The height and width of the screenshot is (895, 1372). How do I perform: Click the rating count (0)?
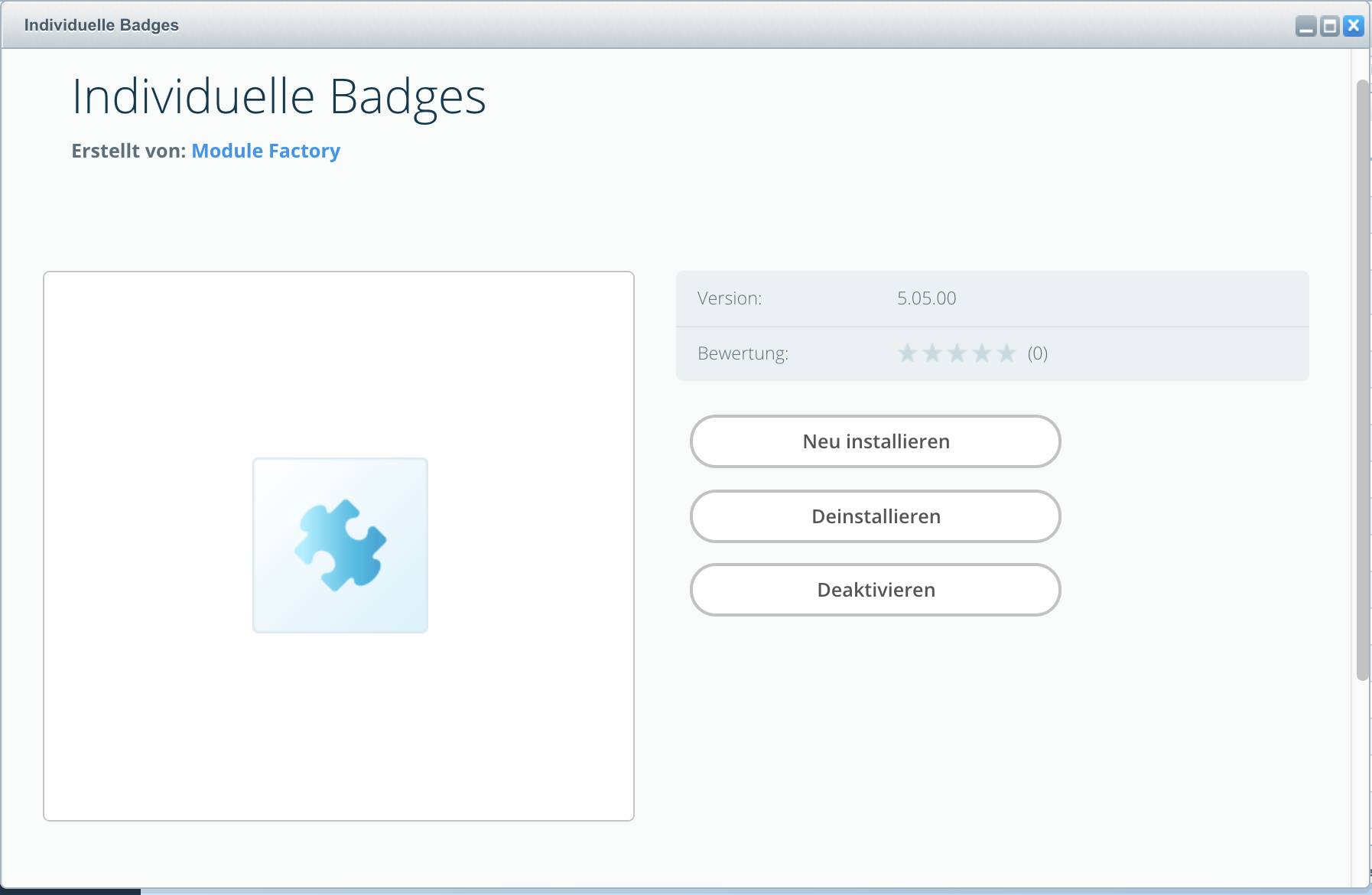tap(1037, 353)
